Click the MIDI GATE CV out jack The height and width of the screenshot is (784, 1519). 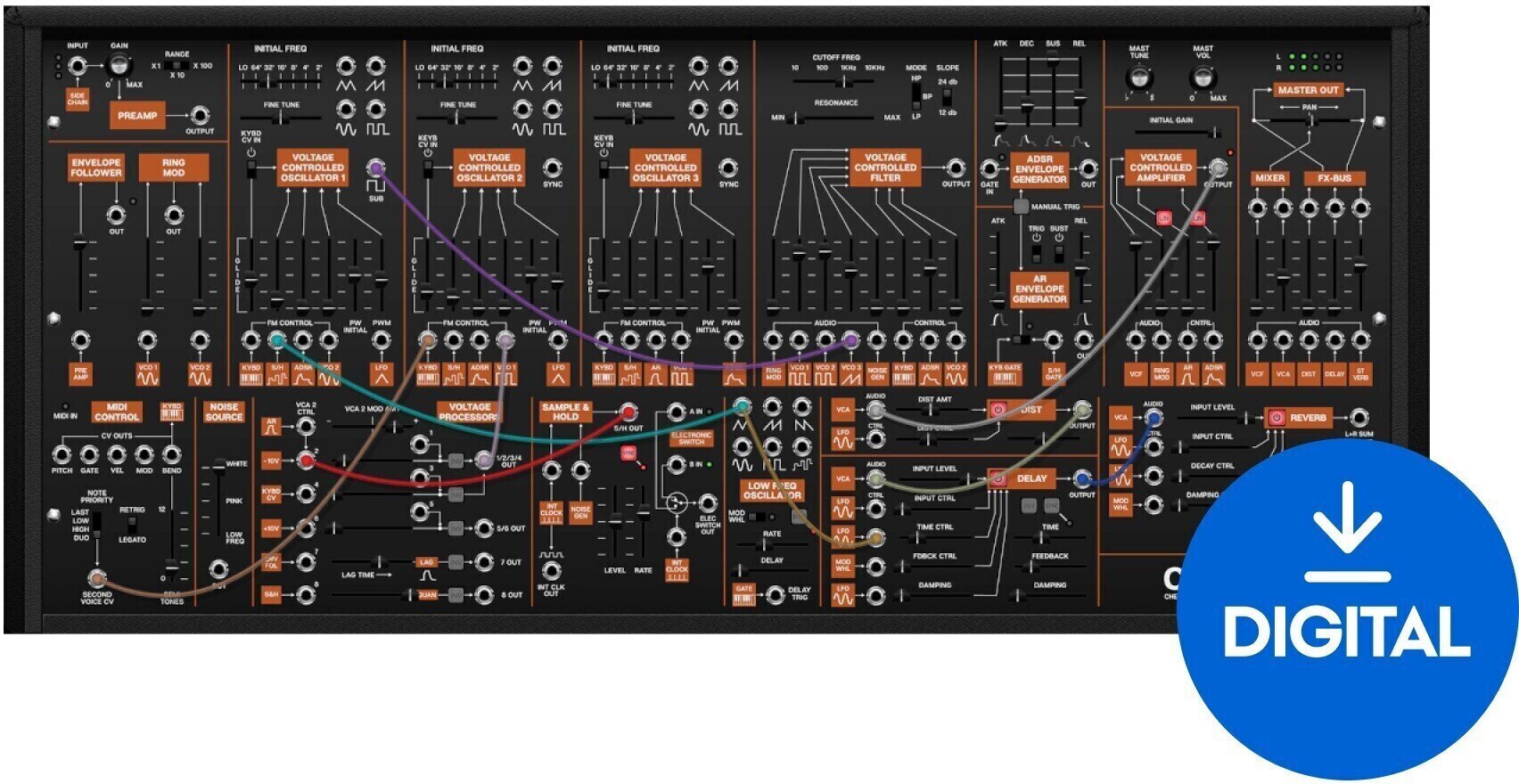click(89, 454)
